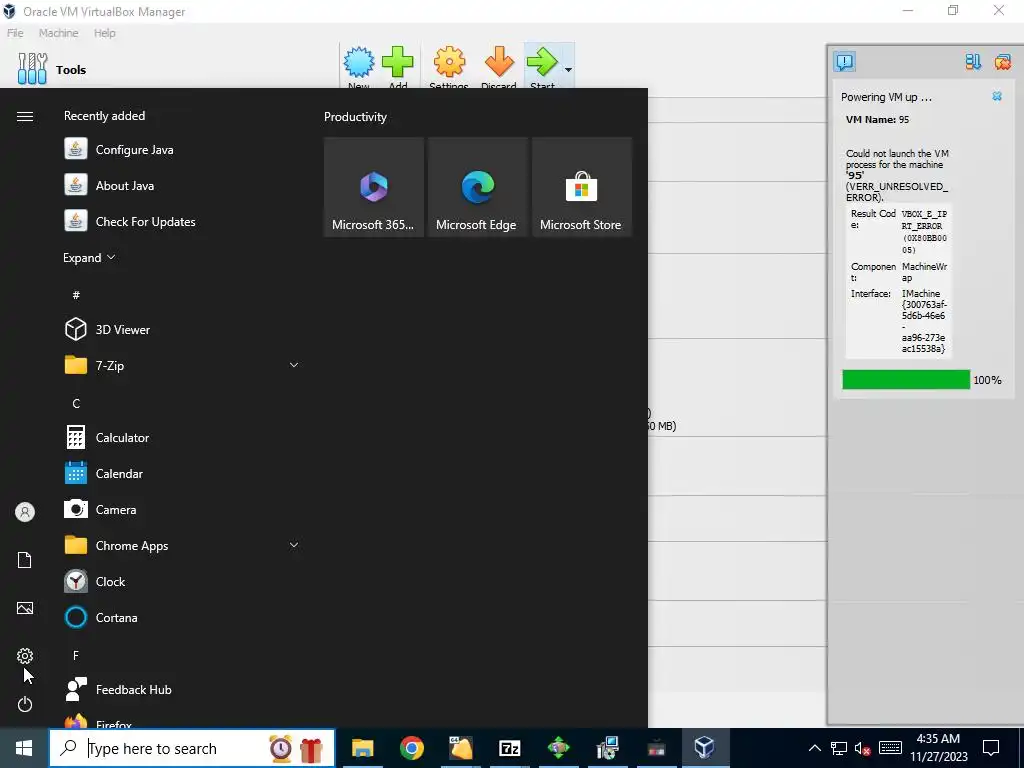
Task: Open the Microsoft Store tile
Action: coord(581,187)
